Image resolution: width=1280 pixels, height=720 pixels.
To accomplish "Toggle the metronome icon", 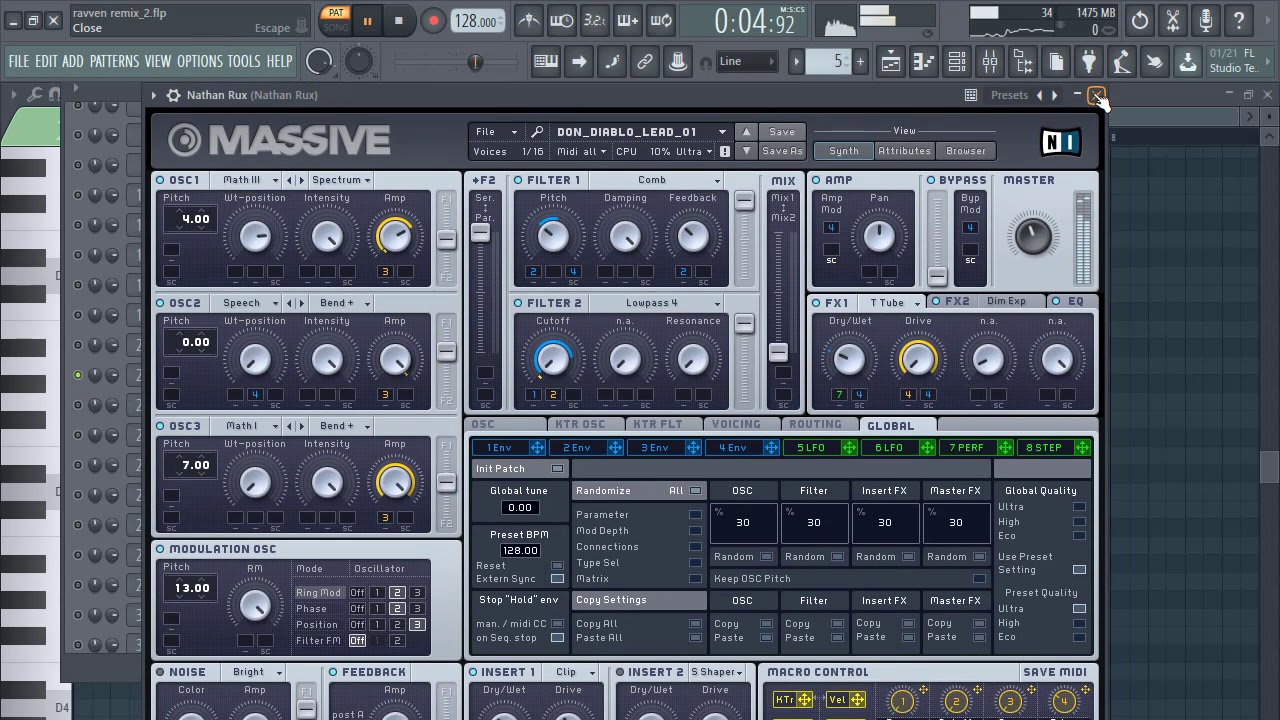I will pyautogui.click(x=529, y=20).
